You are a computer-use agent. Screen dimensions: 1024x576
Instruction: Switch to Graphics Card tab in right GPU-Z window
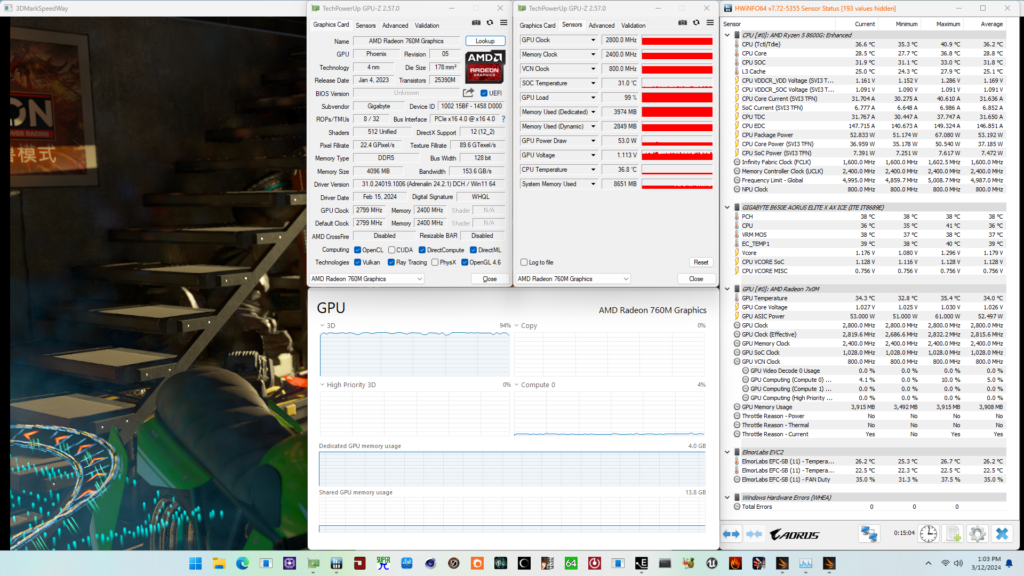click(x=537, y=25)
